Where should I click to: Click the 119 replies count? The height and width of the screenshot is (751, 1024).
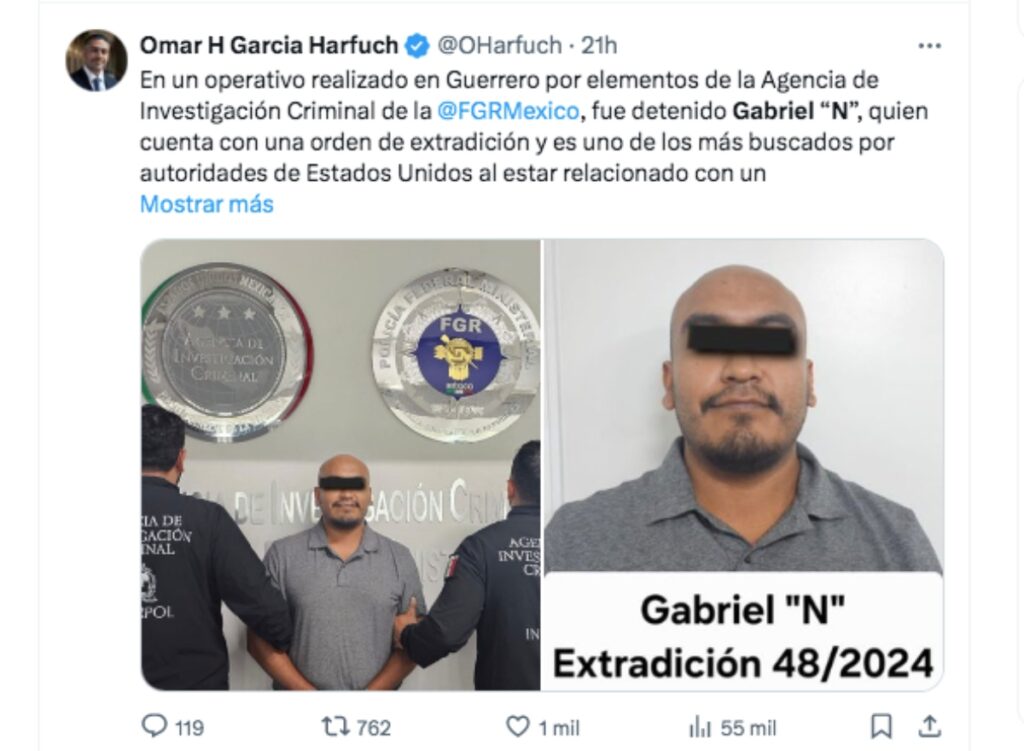click(189, 727)
